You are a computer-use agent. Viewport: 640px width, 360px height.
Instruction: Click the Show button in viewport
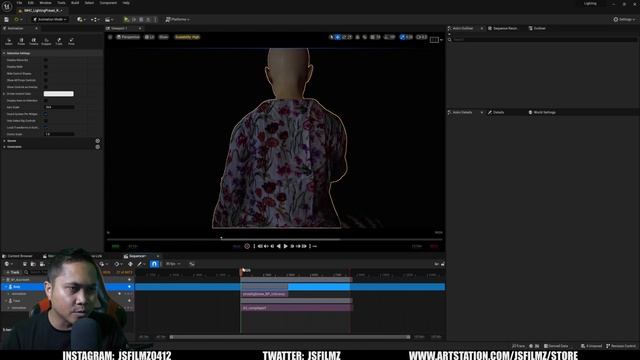click(x=164, y=37)
